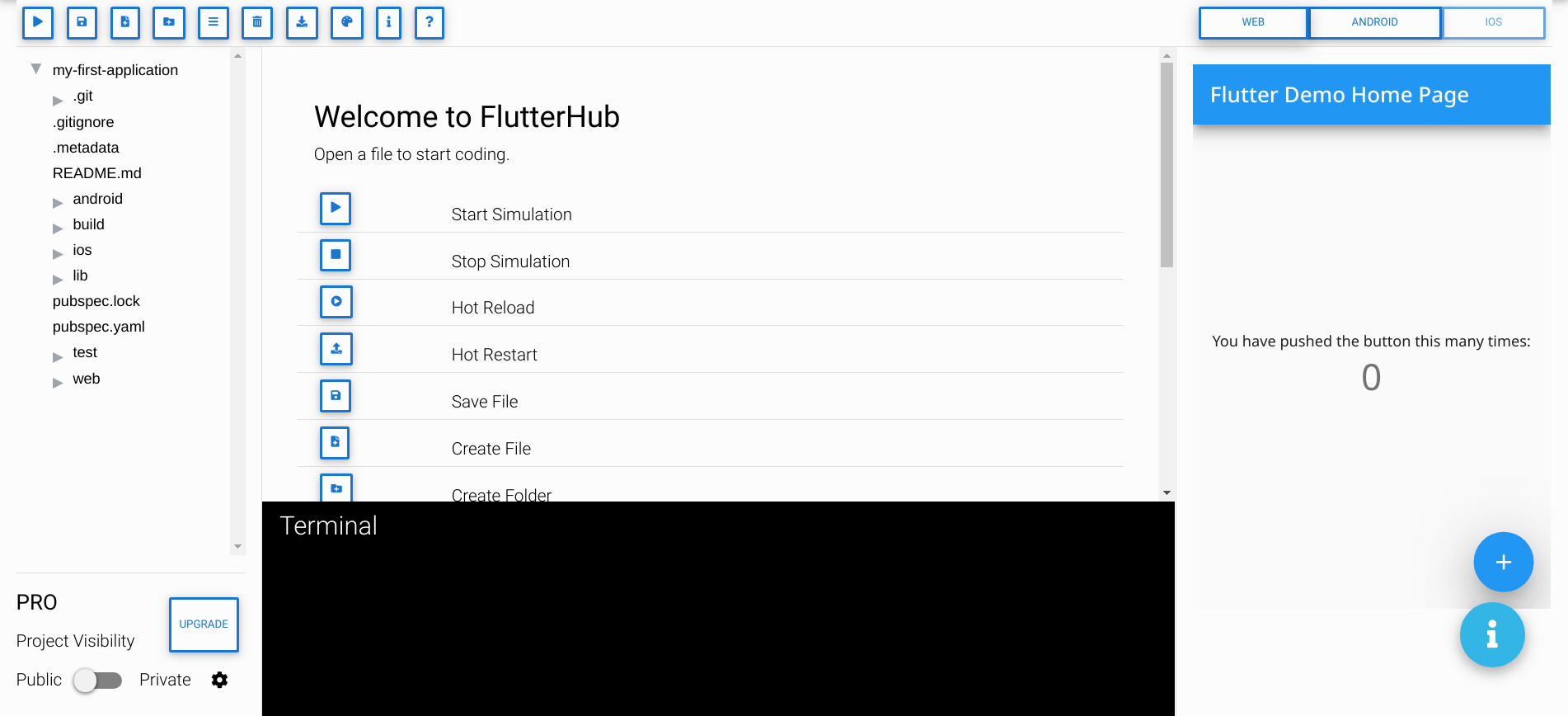Screen dimensions: 1568x716
Task: Switch to the ANDROID preview tab
Action: [x=1374, y=22]
